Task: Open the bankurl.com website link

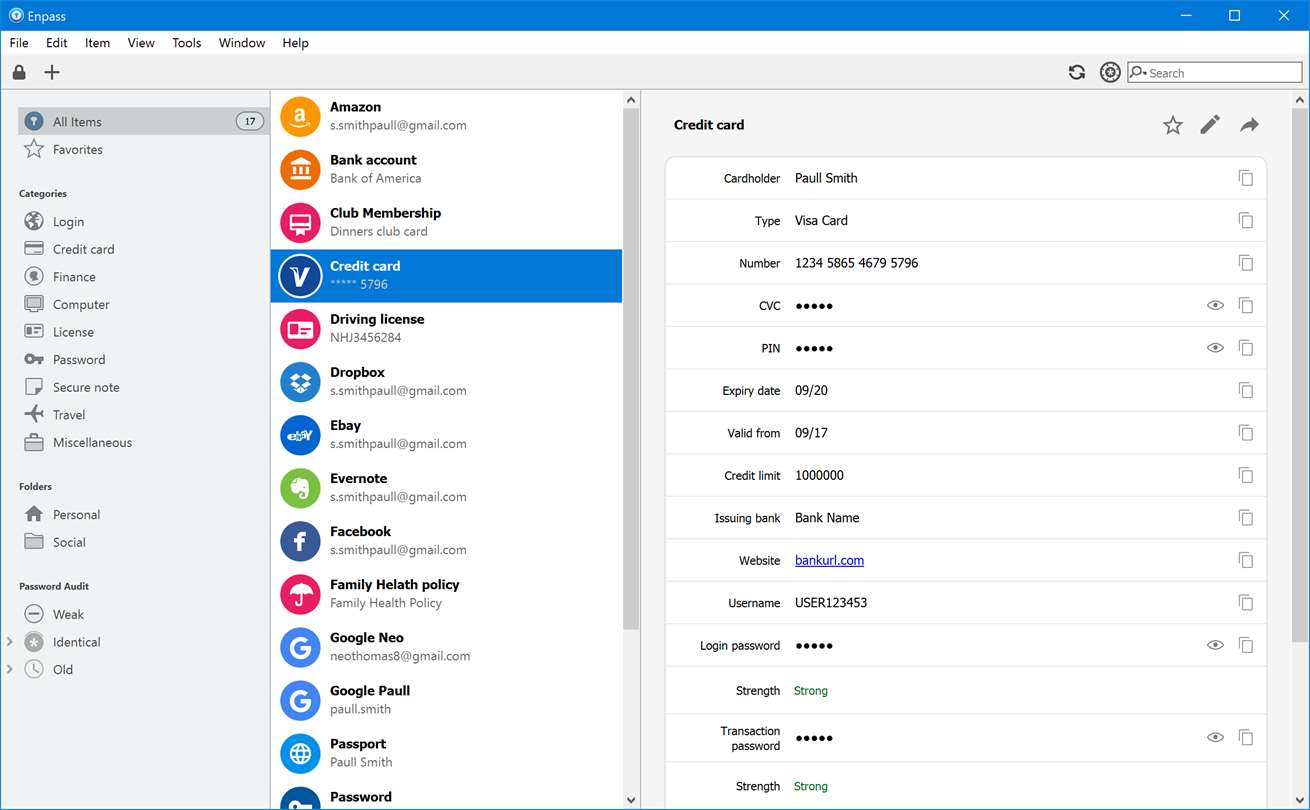Action: (829, 560)
